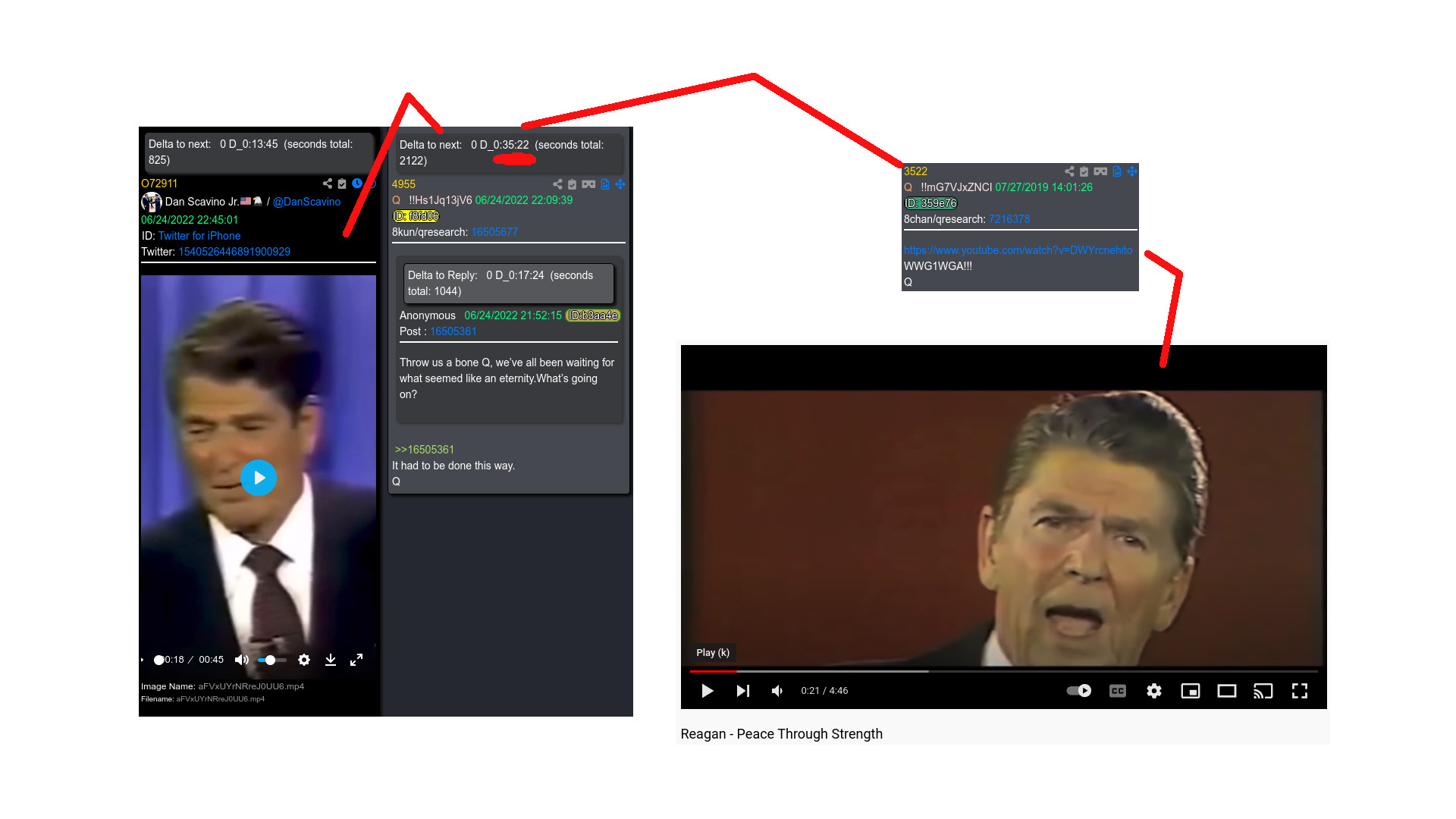
Task: Cast the YouTube video to a device
Action: [x=1263, y=691]
